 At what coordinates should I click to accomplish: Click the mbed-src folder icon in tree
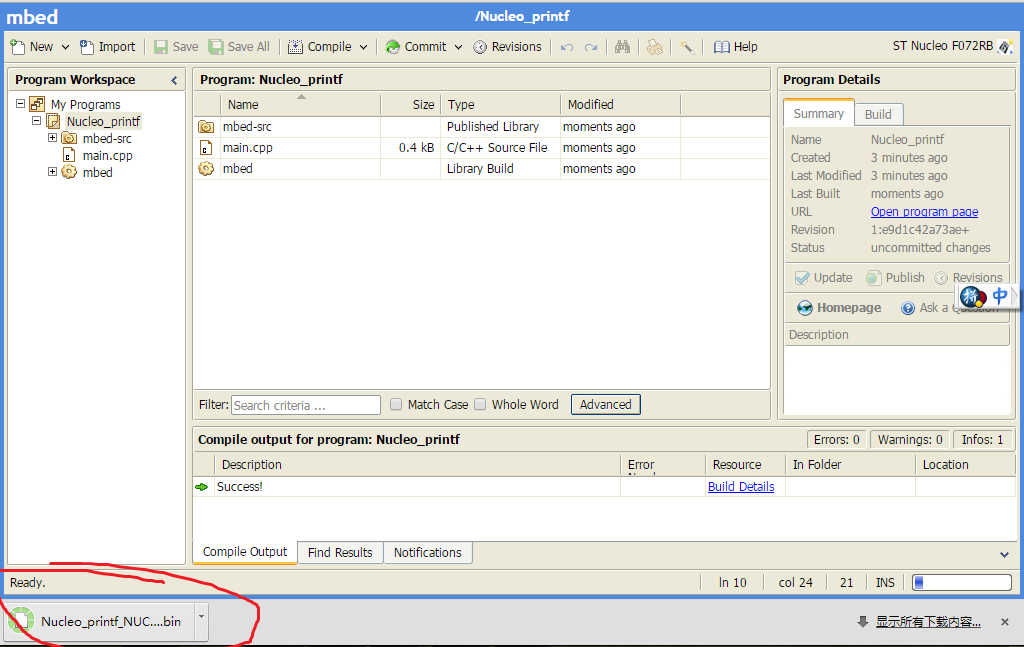(x=69, y=138)
